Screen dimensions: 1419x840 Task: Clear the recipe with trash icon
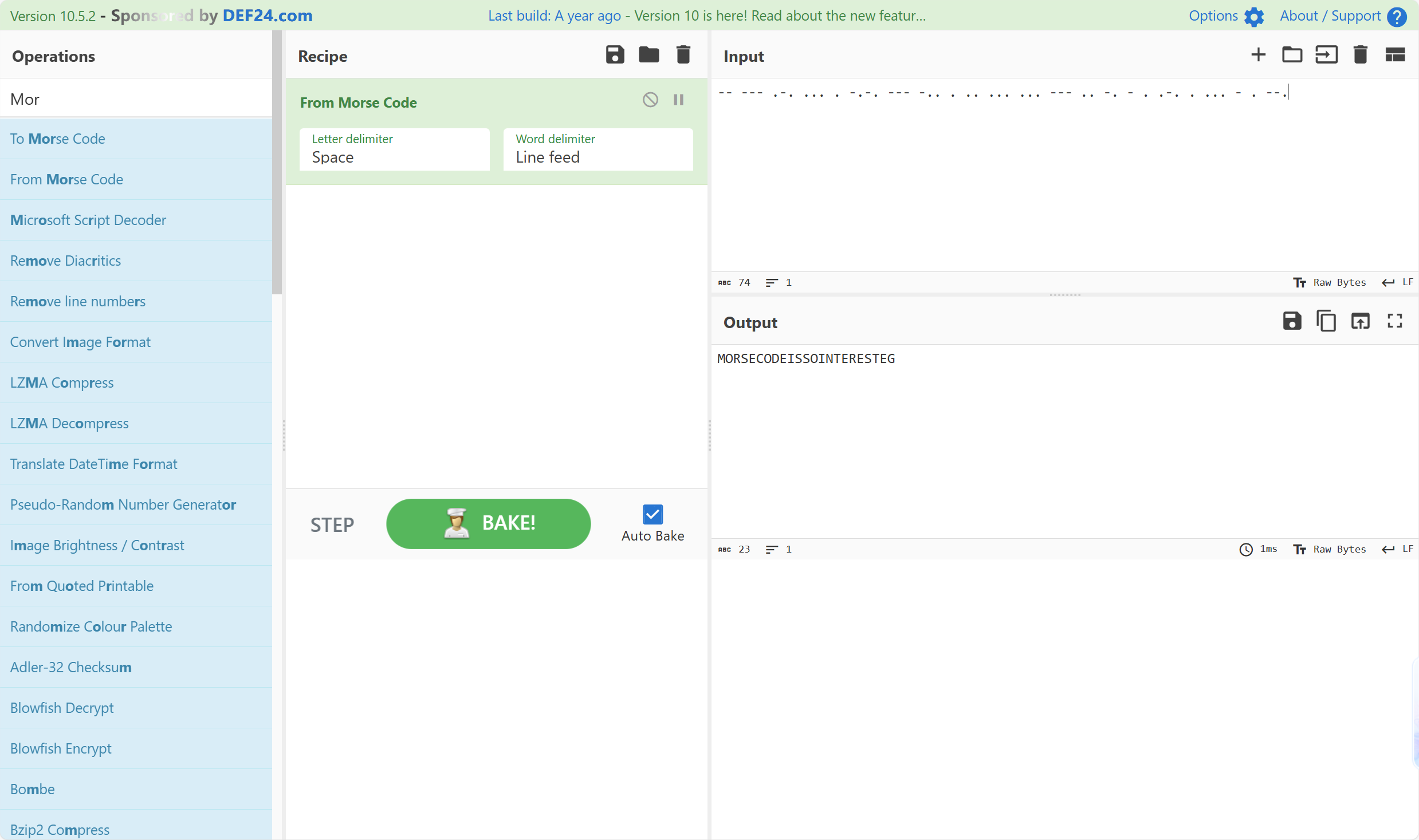point(683,55)
